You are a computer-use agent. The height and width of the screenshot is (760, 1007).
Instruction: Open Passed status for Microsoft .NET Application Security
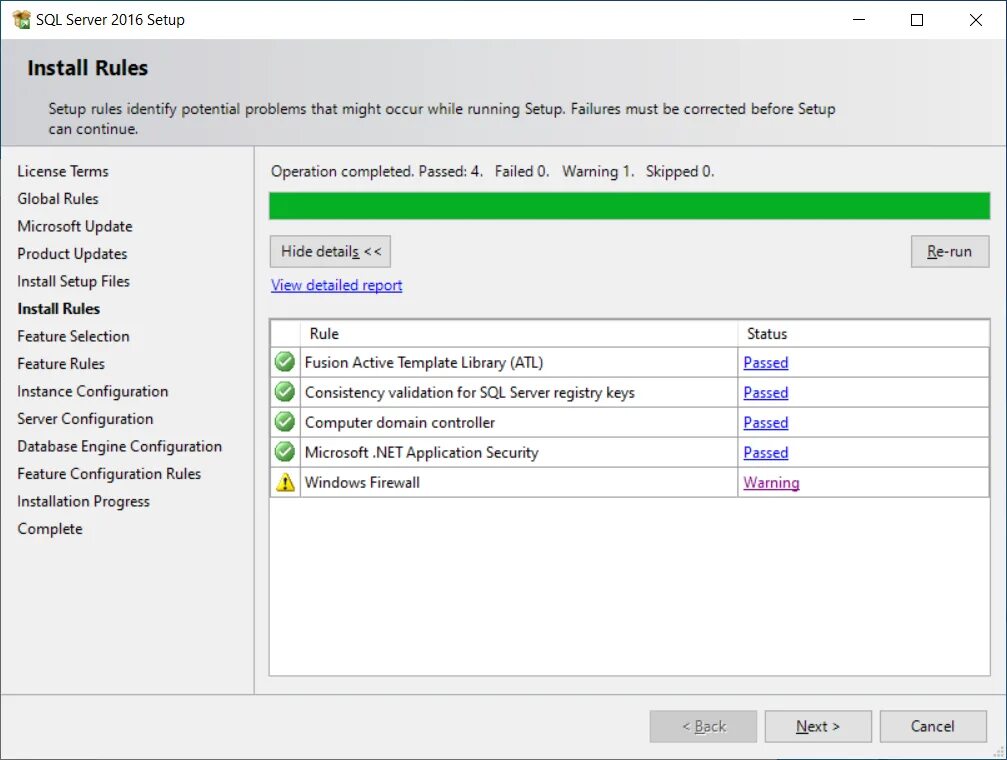tap(766, 452)
